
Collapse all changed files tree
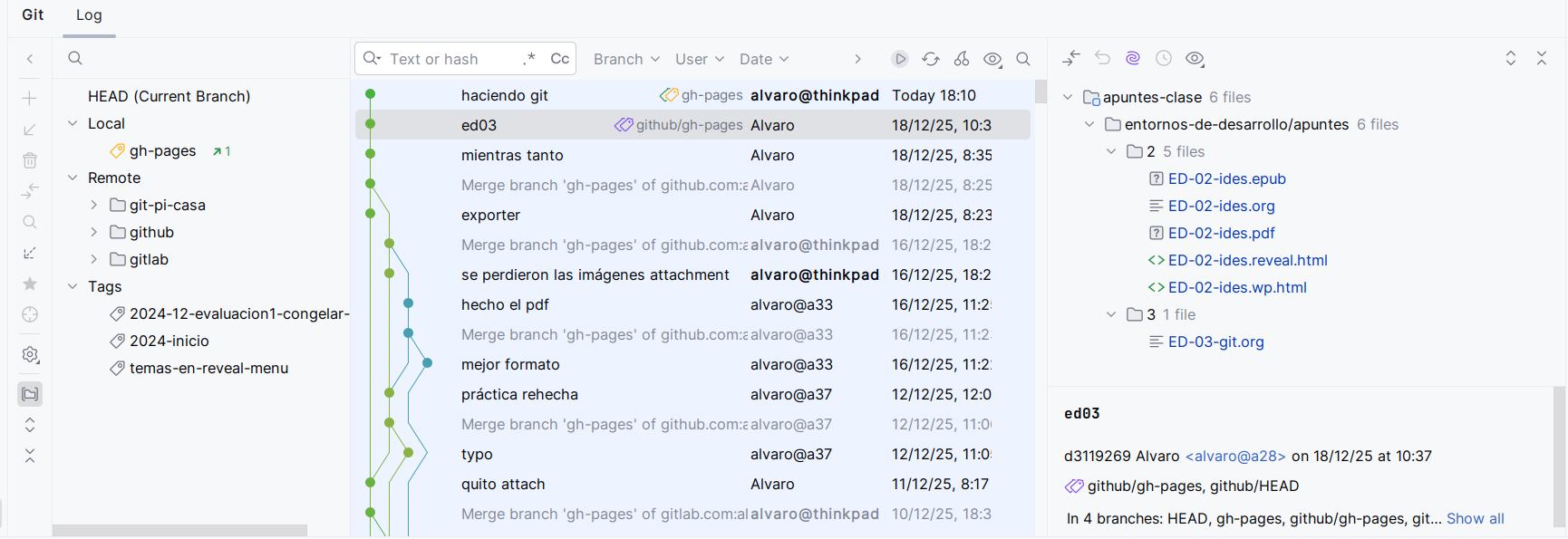coord(1542,58)
